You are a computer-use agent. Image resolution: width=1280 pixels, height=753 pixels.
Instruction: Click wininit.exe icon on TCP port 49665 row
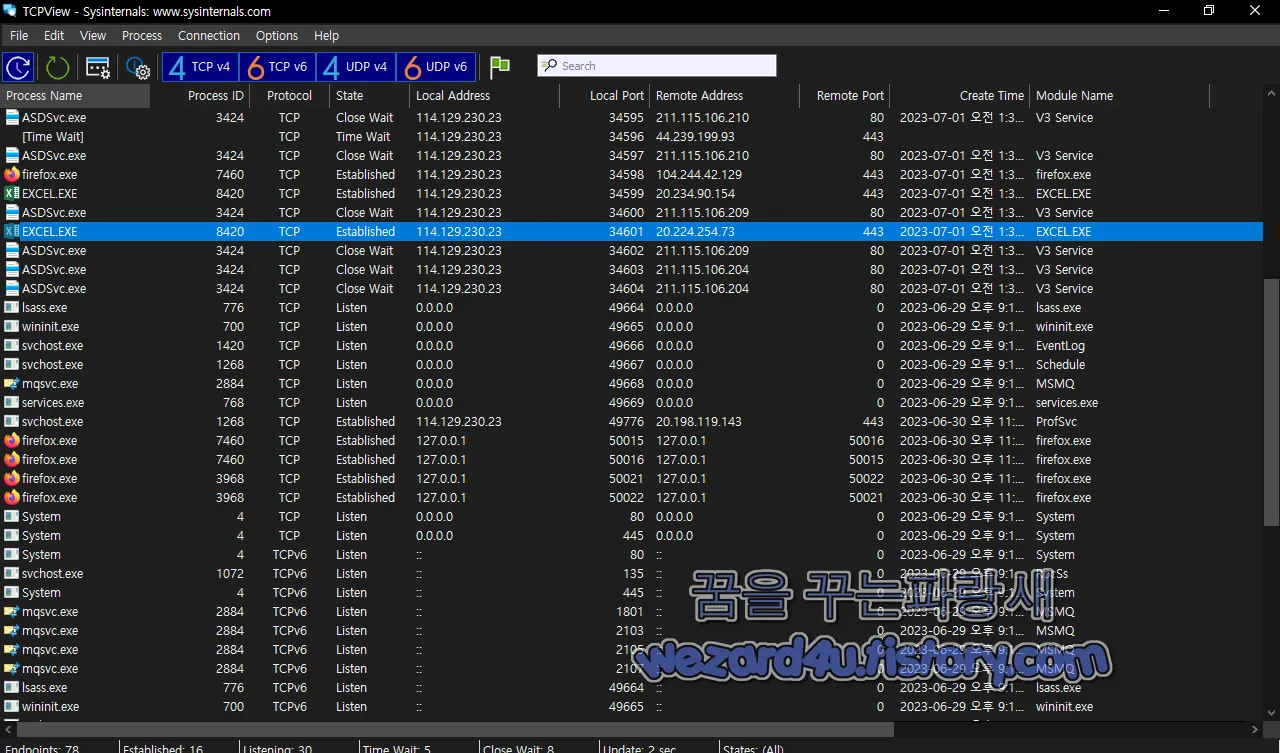12,326
